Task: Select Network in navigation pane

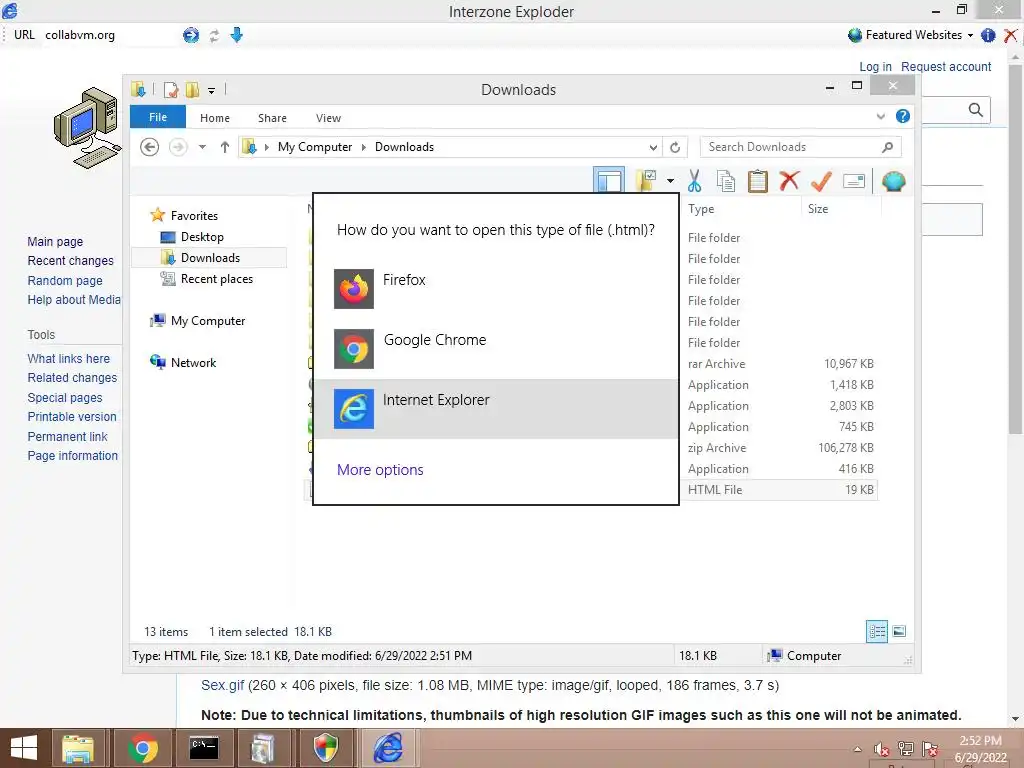Action: pyautogui.click(x=193, y=362)
